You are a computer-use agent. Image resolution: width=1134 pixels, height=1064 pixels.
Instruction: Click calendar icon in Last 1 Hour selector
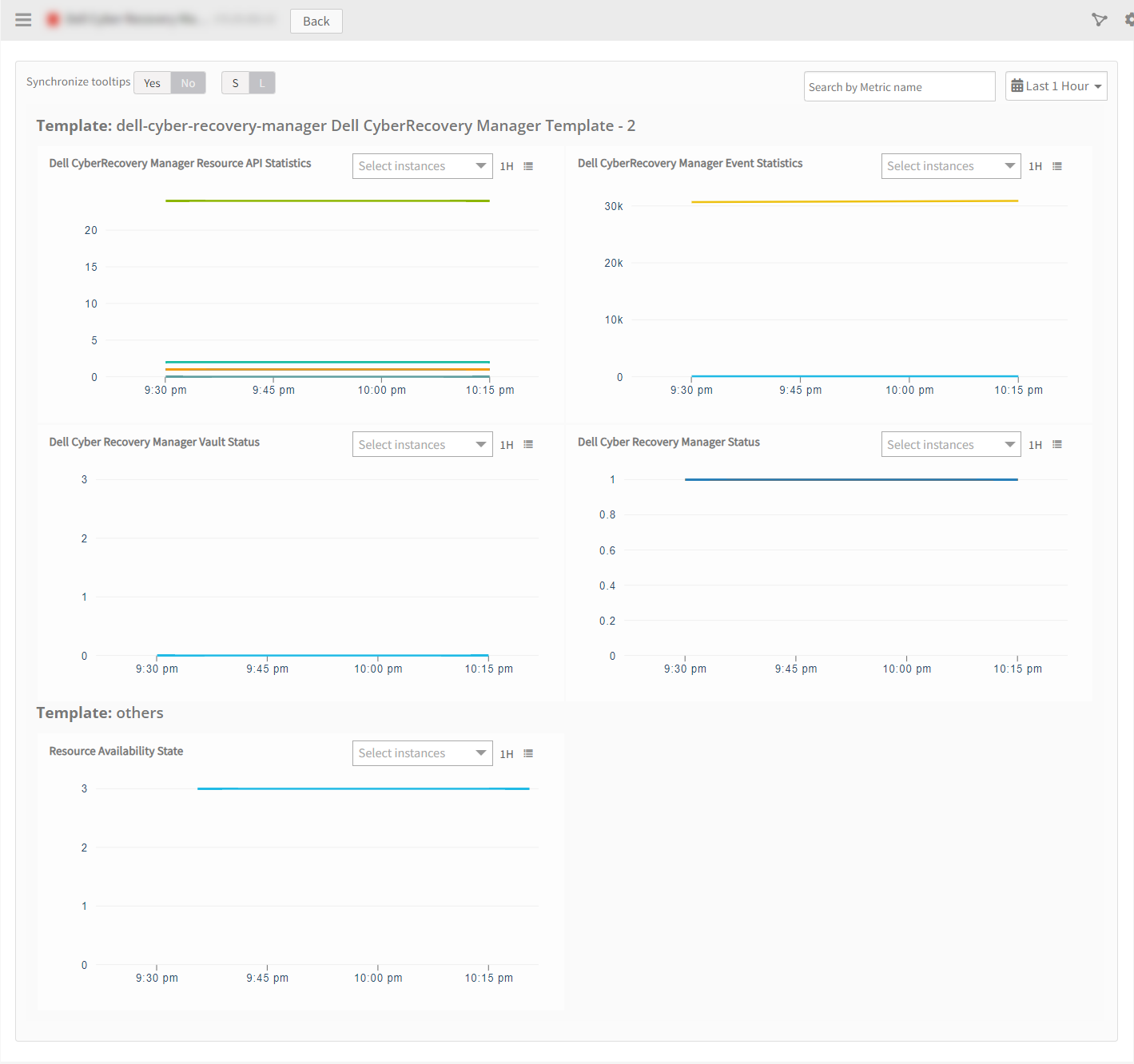[1017, 85]
